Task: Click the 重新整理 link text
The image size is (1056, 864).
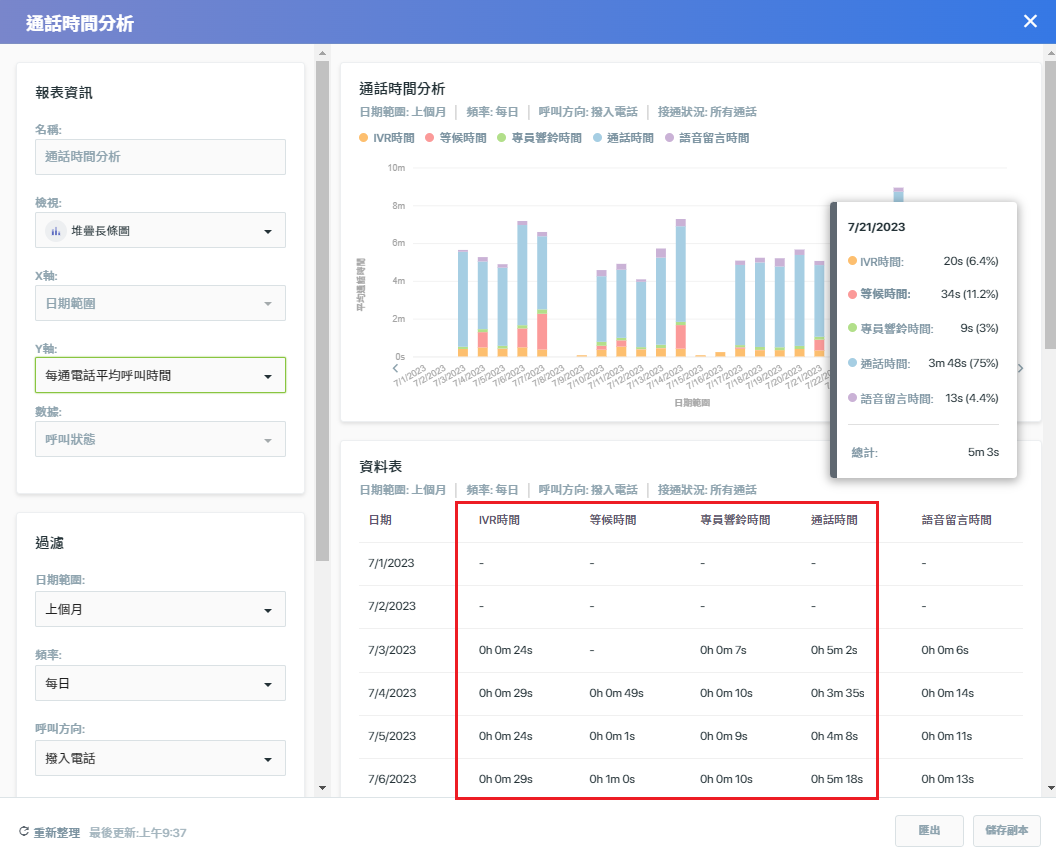Action: click(x=57, y=832)
